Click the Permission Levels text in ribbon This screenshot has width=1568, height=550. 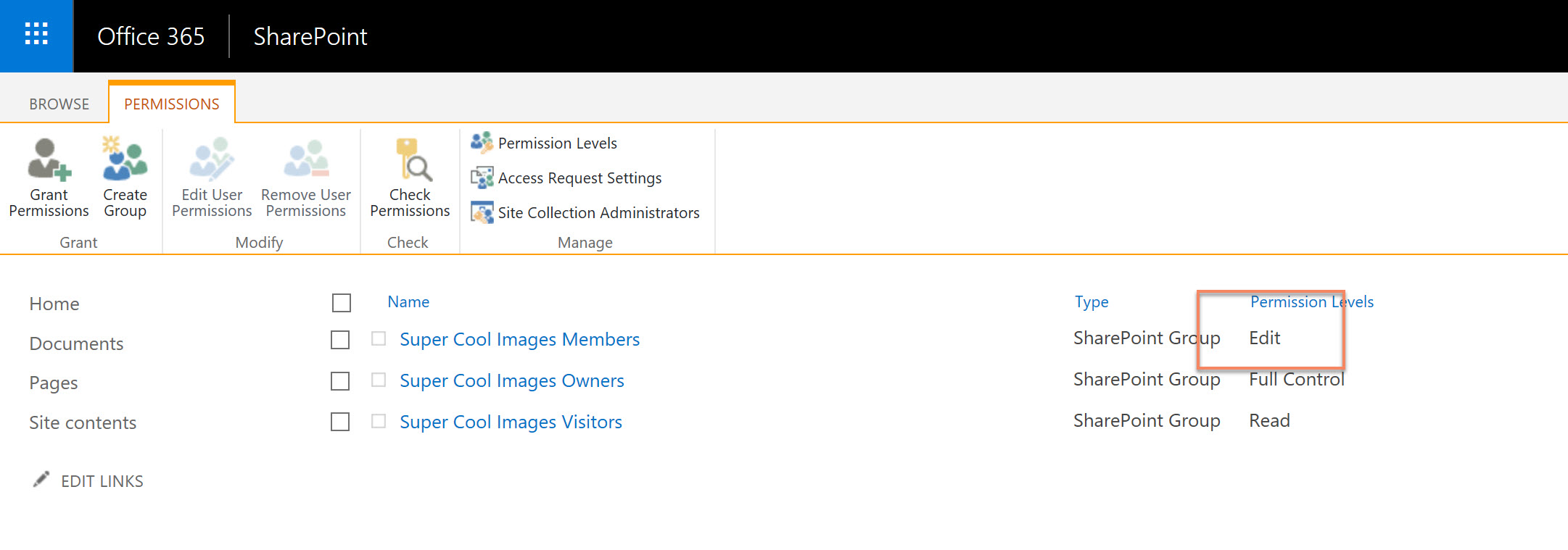coord(558,143)
